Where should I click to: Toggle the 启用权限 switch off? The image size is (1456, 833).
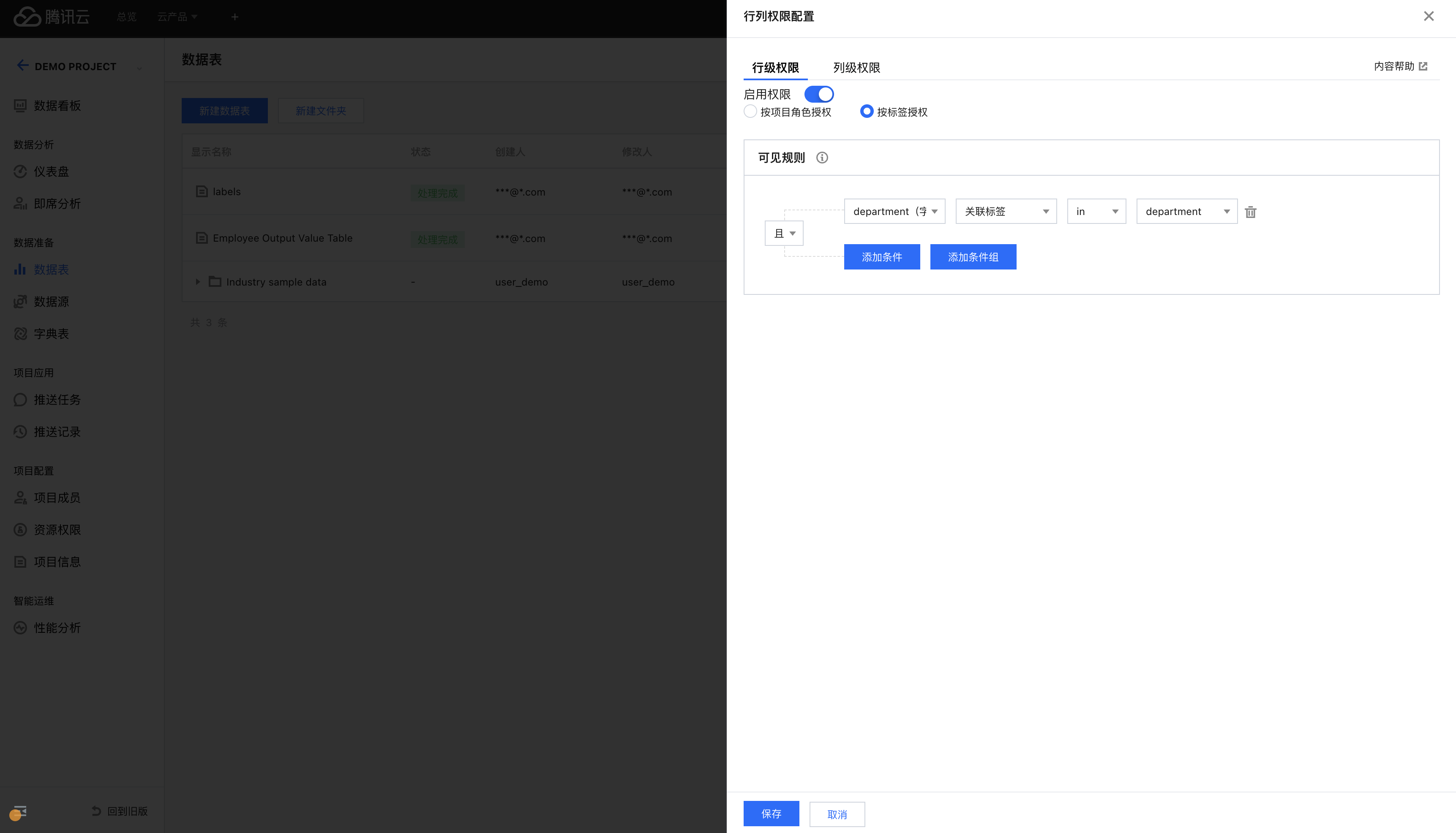pyautogui.click(x=819, y=94)
